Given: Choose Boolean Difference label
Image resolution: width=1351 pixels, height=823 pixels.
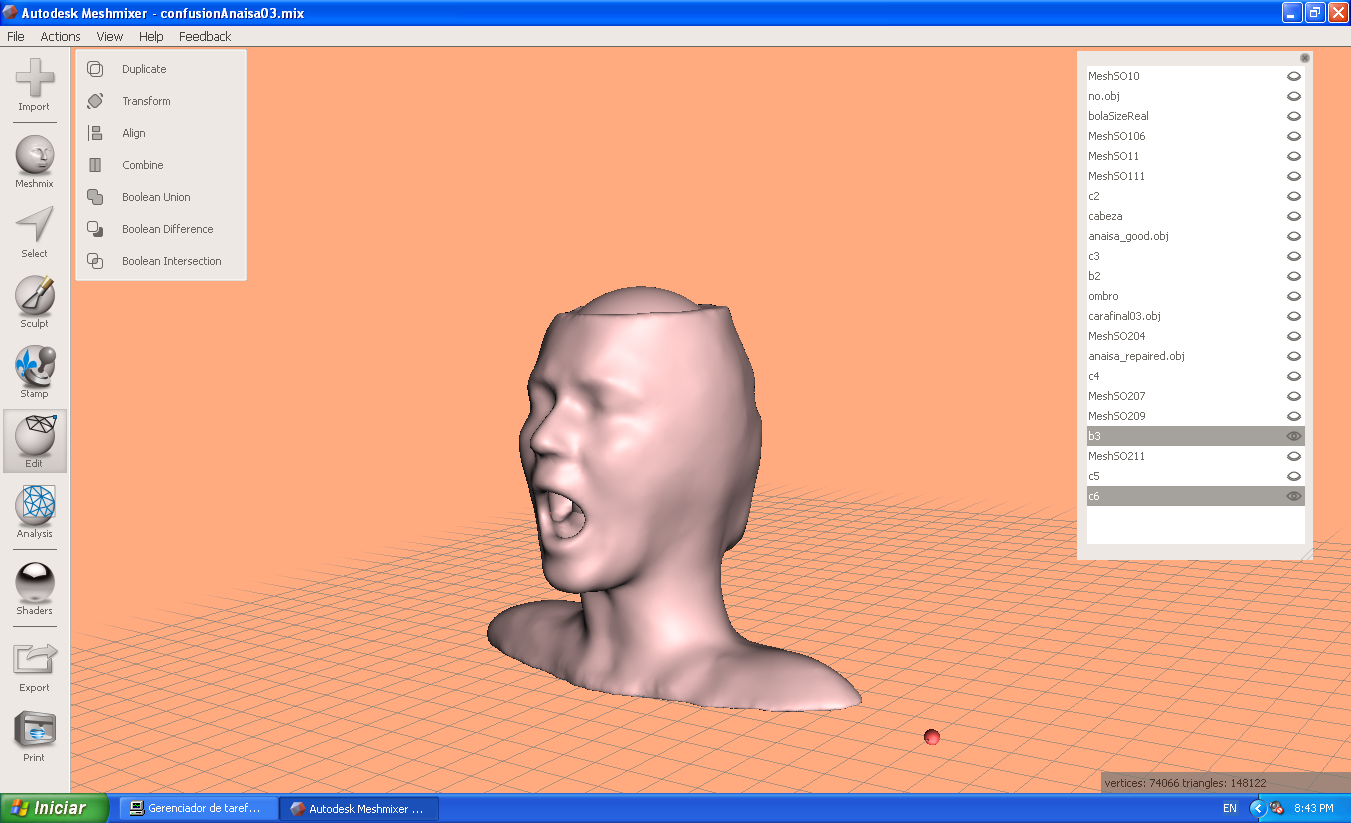Looking at the screenshot, I should pyautogui.click(x=168, y=229).
